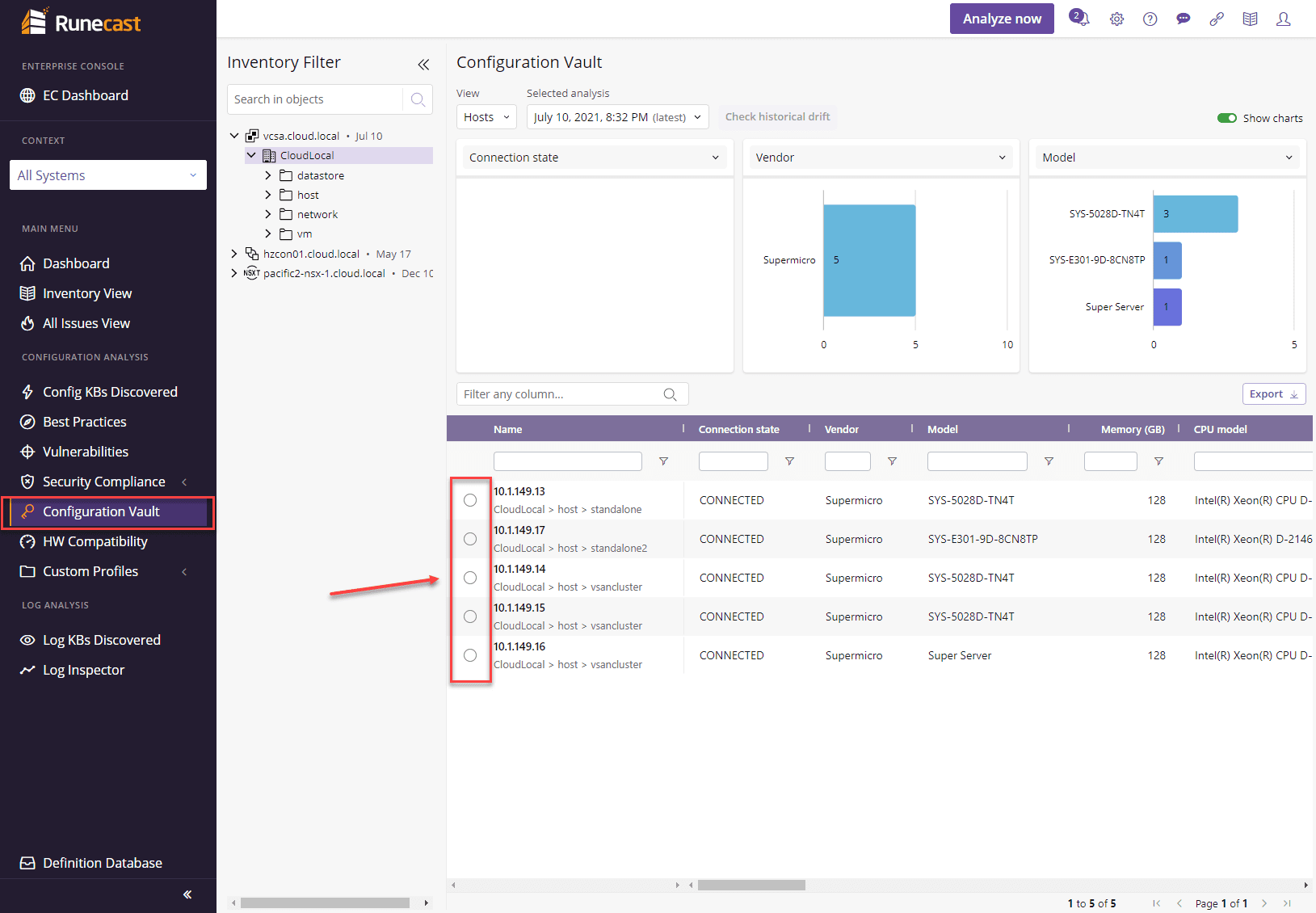Select radio button for host 10.1.149.15

470,616
